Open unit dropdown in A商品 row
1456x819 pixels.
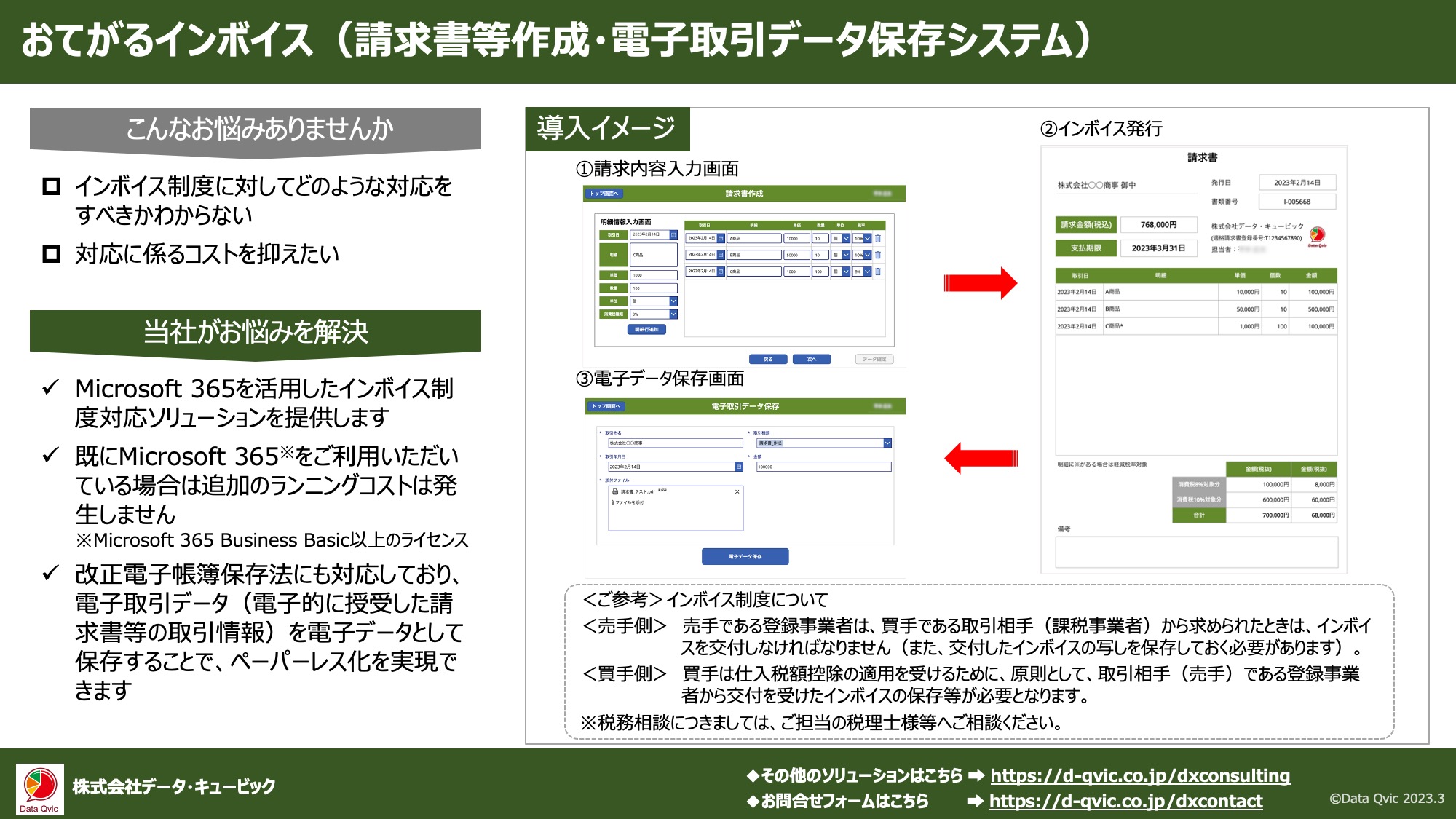[x=846, y=238]
